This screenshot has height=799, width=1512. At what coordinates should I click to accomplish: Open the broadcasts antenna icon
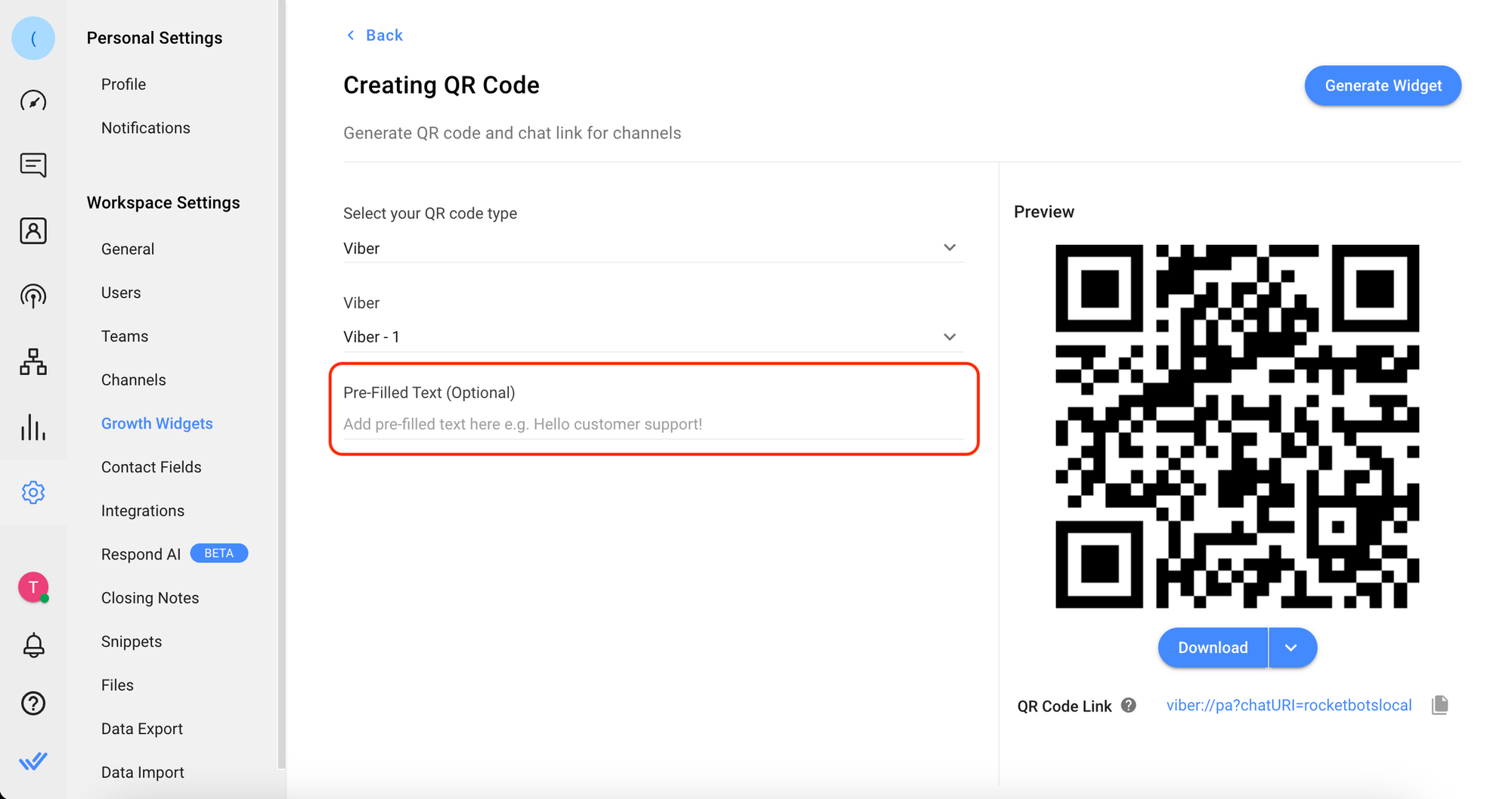point(33,296)
